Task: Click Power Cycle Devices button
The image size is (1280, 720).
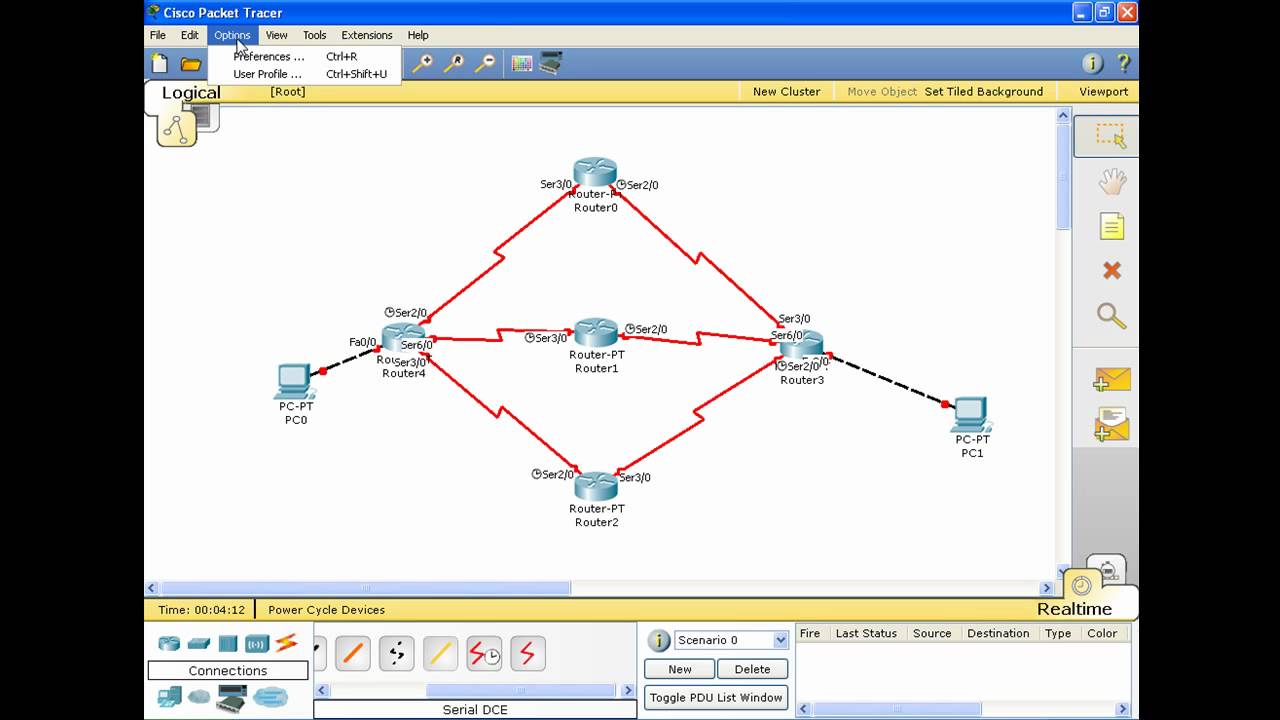Action: point(326,609)
